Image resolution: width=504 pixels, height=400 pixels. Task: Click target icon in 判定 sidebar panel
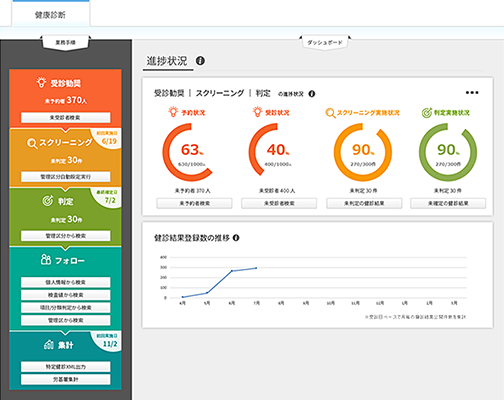pos(47,201)
